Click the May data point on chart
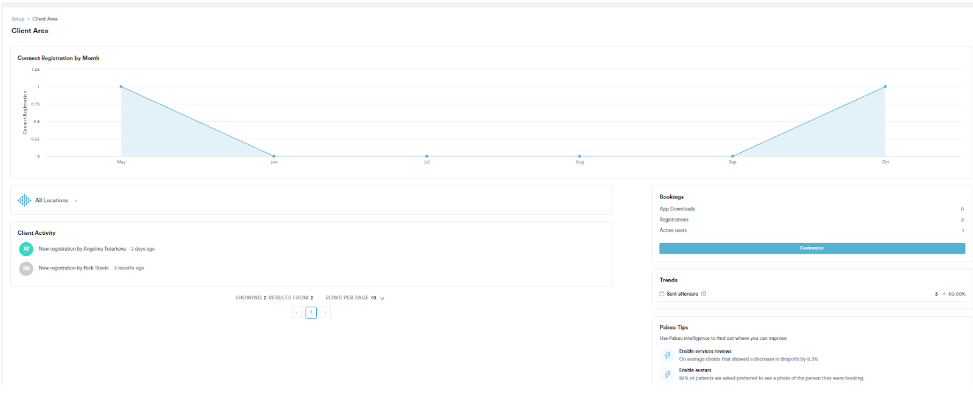 coord(121,86)
